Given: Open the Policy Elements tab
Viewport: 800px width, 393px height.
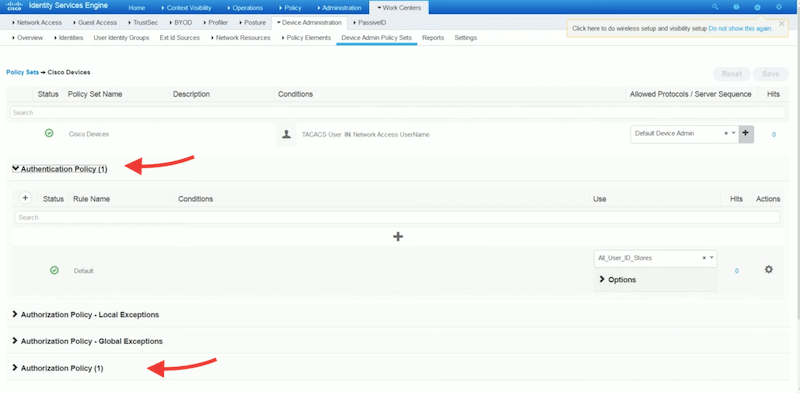Looking at the screenshot, I should click(306, 38).
